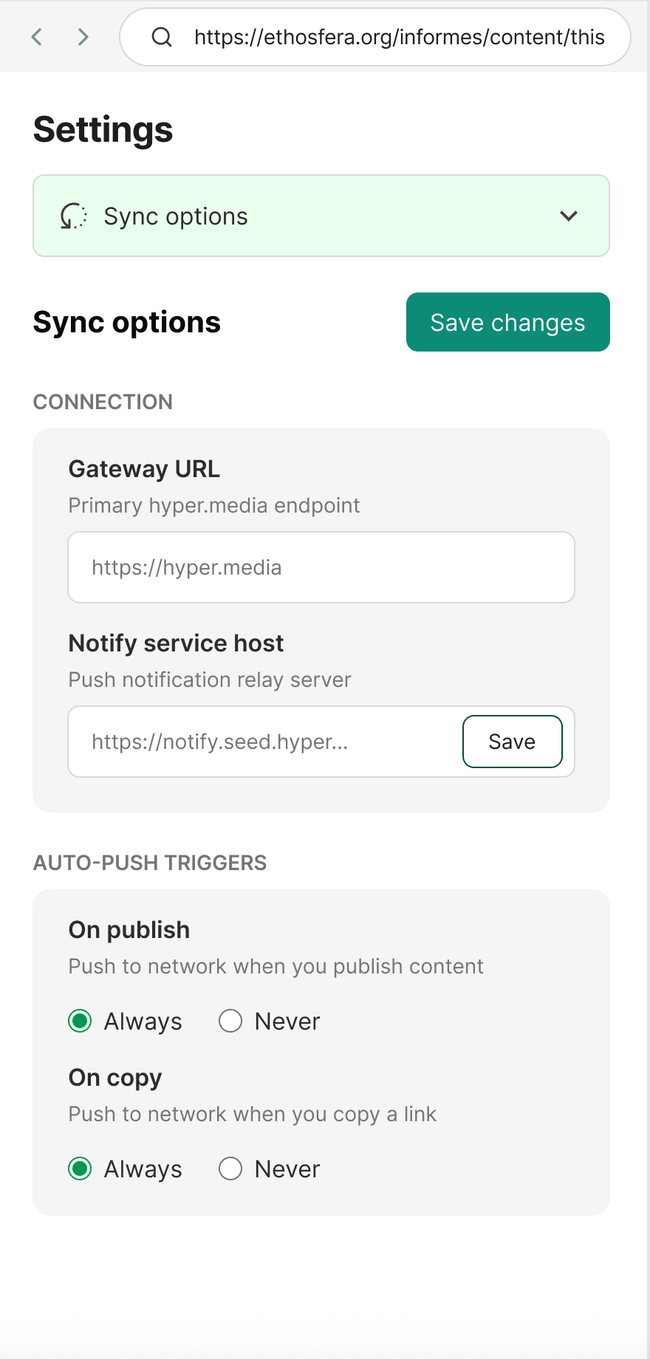Click into the Gateway URL input field
The height and width of the screenshot is (1359, 650).
coord(321,567)
